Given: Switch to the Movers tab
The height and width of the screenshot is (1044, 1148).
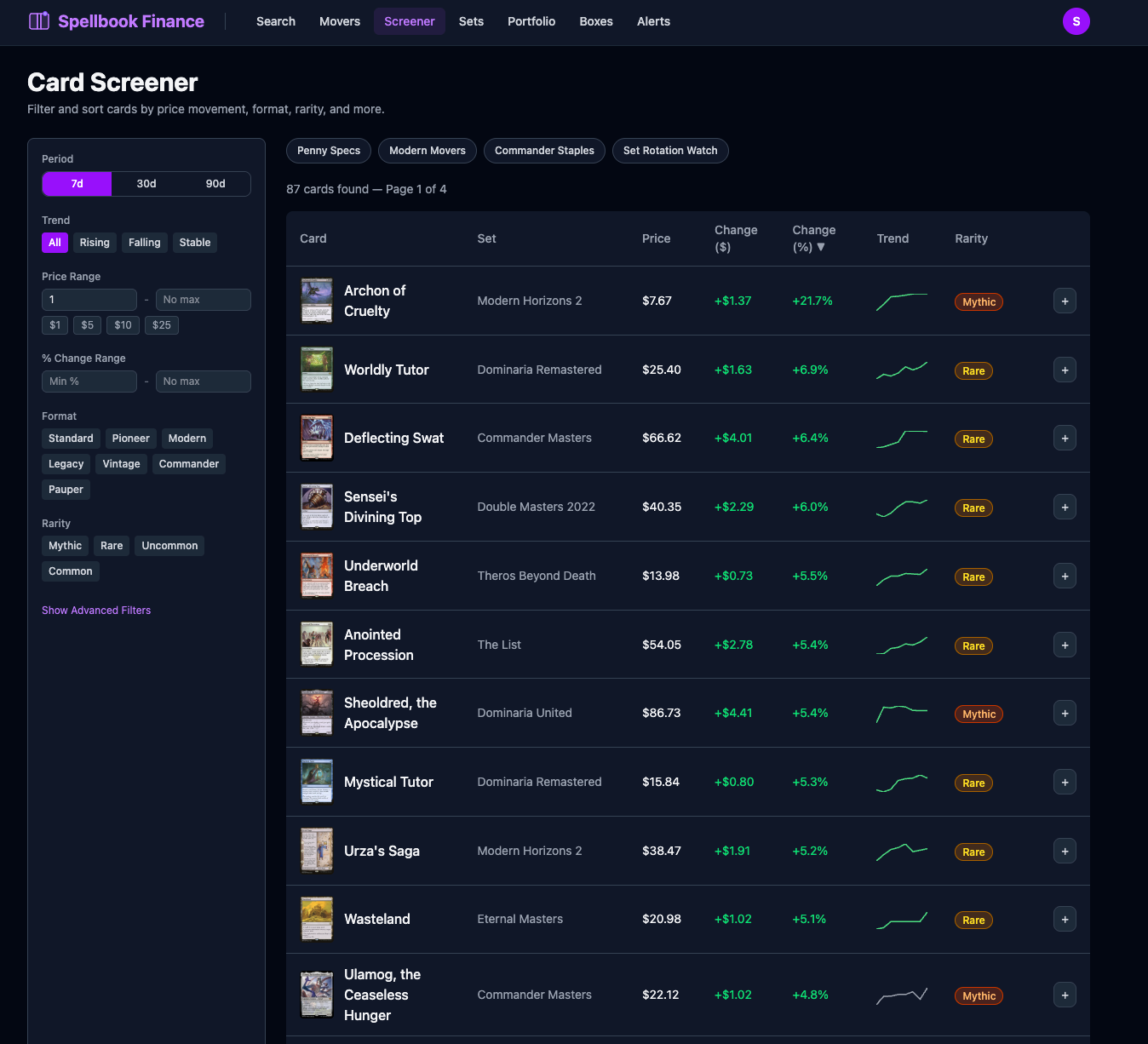Looking at the screenshot, I should [x=339, y=21].
